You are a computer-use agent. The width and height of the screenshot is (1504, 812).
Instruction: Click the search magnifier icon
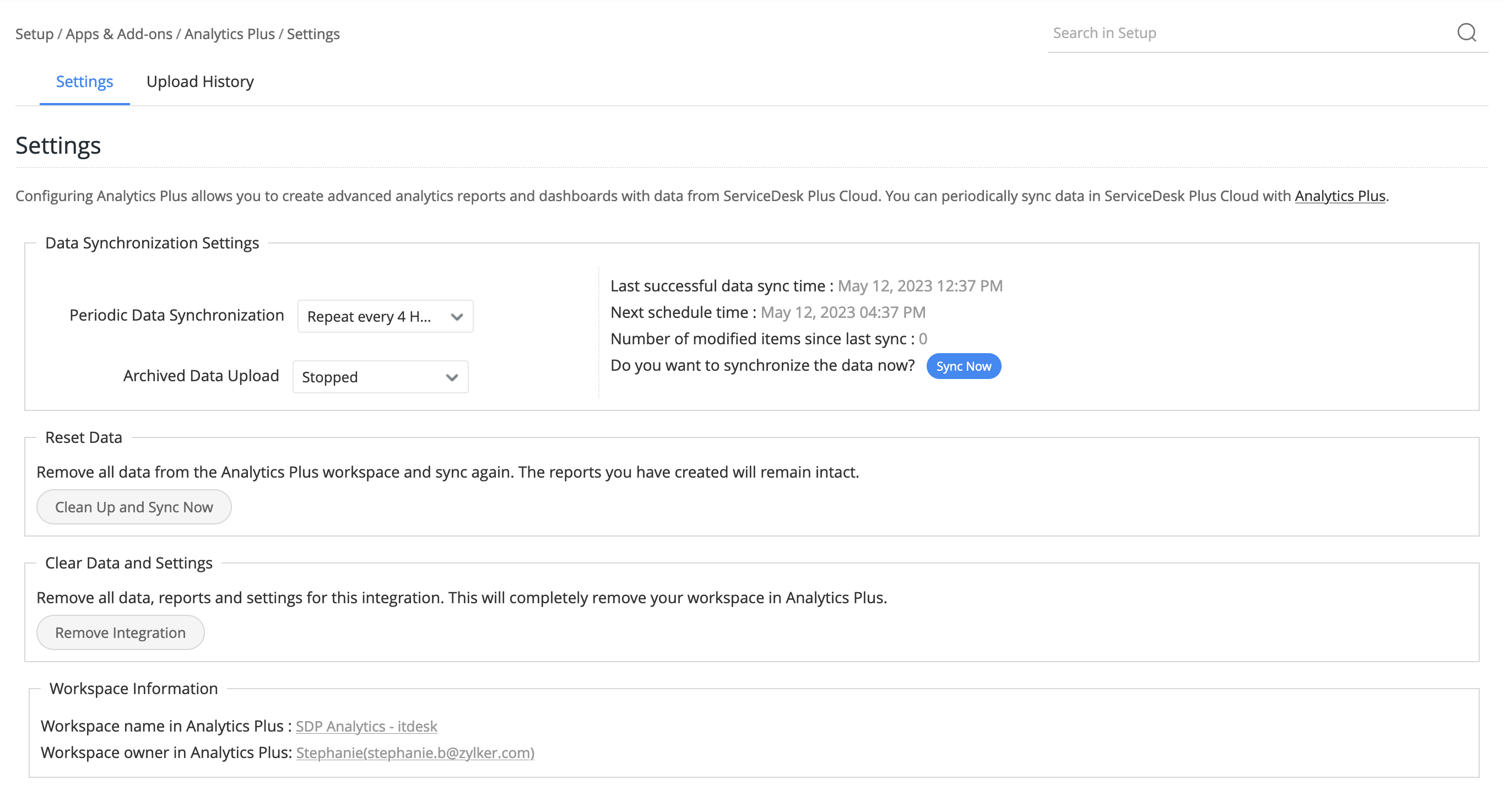pyautogui.click(x=1466, y=33)
